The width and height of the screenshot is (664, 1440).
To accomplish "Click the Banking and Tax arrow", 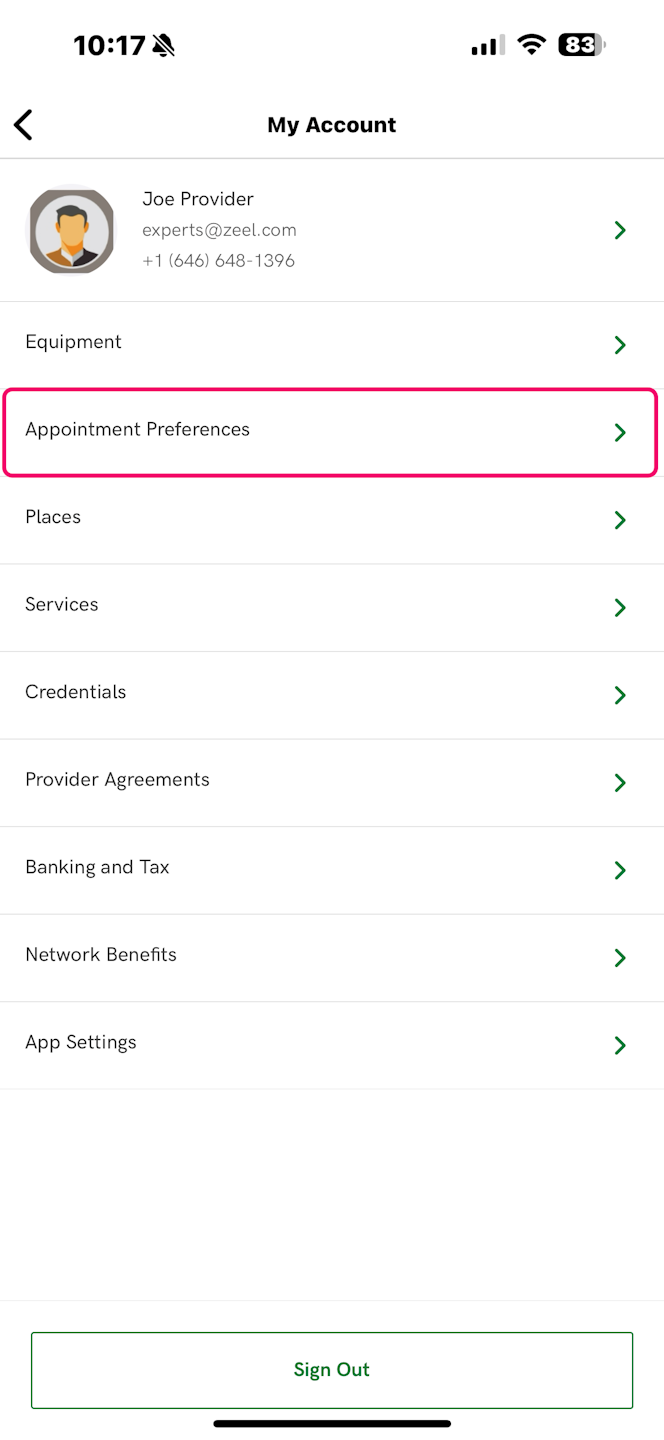I will [x=620, y=870].
